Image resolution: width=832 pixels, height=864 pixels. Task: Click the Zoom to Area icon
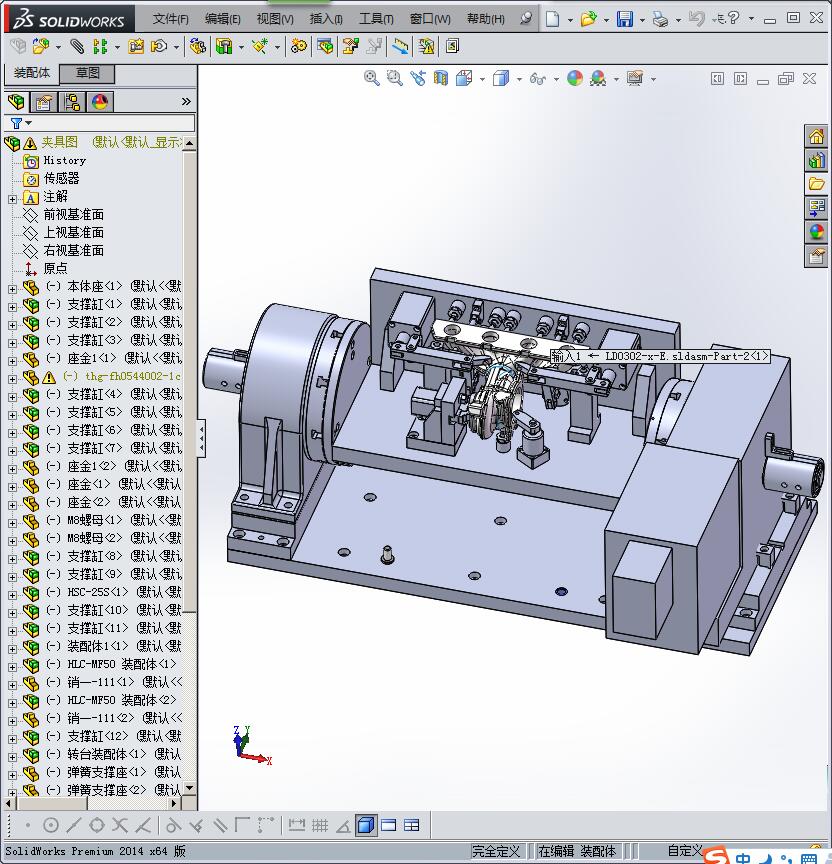pyautogui.click(x=395, y=79)
